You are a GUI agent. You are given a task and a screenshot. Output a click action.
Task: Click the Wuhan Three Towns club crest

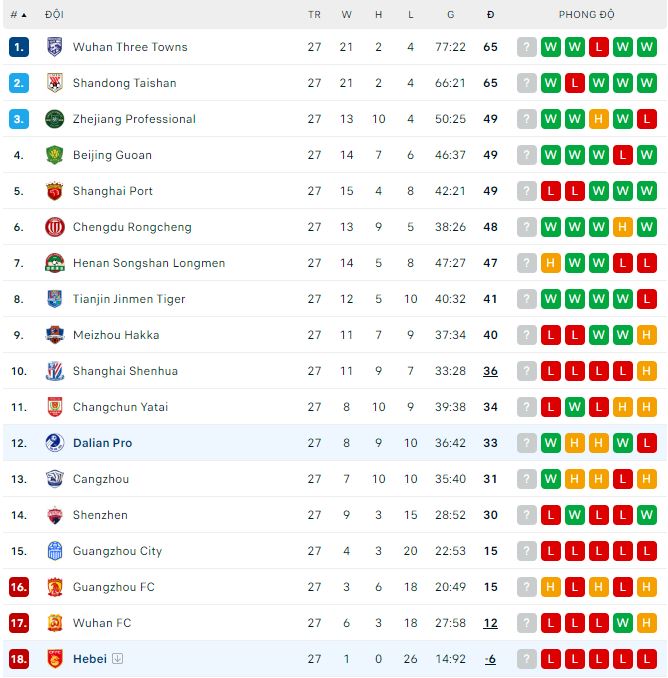pyautogui.click(x=55, y=47)
